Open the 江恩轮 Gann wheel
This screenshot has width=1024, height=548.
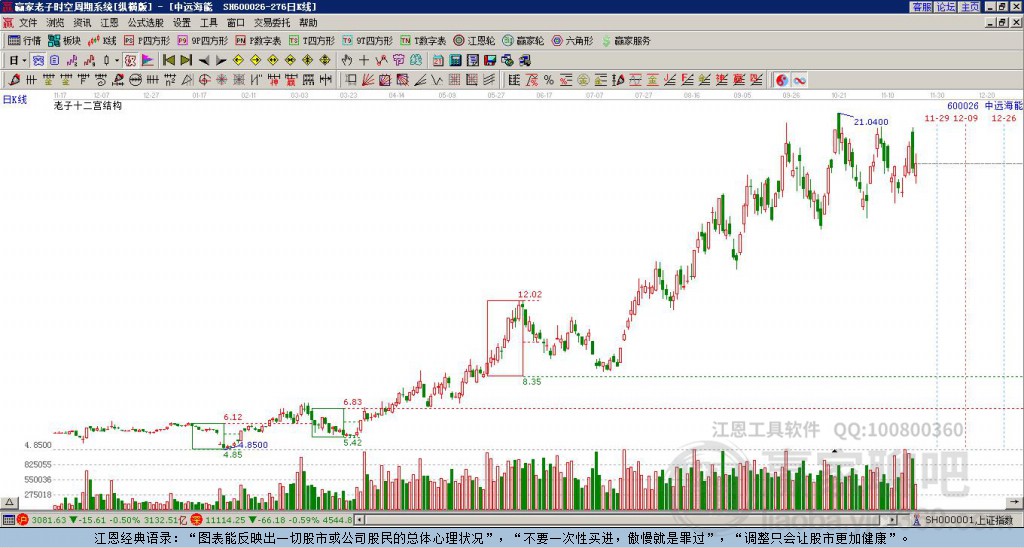[474, 40]
